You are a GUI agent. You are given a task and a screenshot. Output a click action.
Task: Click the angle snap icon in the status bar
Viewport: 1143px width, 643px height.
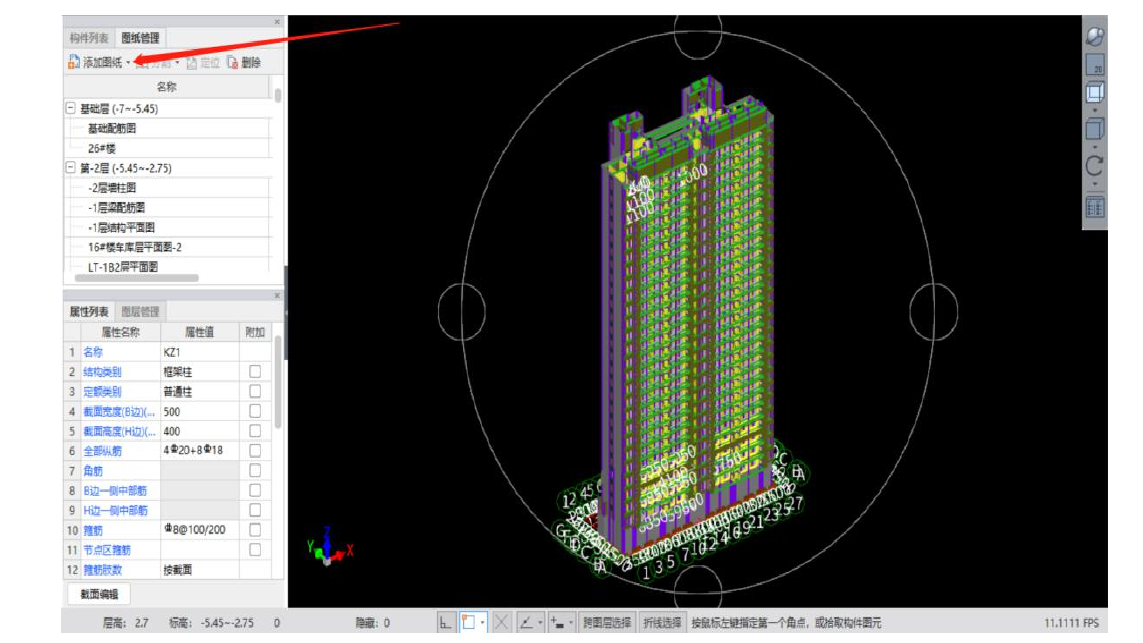[526, 623]
